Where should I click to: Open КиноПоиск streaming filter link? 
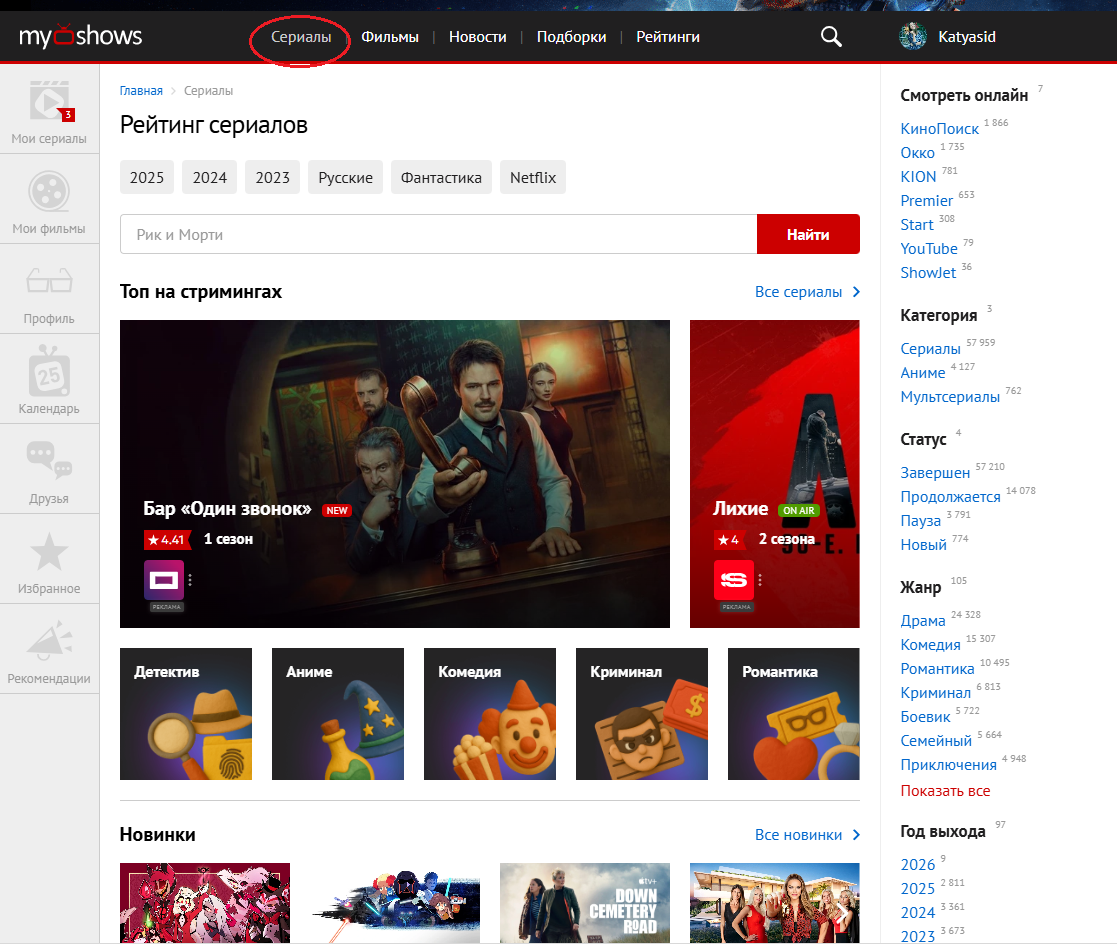click(939, 129)
